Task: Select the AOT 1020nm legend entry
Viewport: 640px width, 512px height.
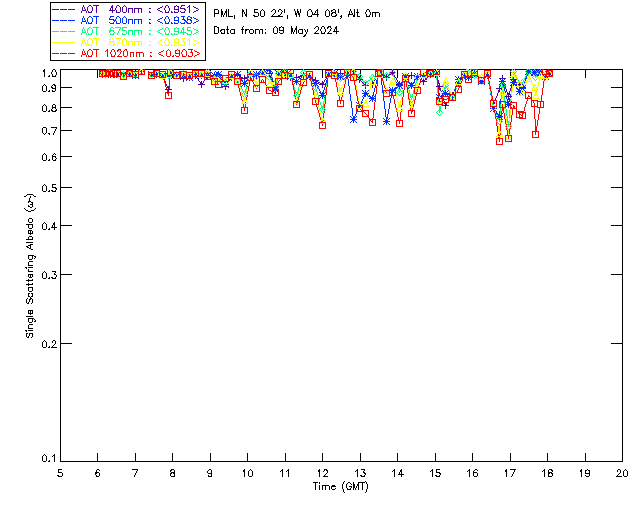Action: pyautogui.click(x=126, y=53)
